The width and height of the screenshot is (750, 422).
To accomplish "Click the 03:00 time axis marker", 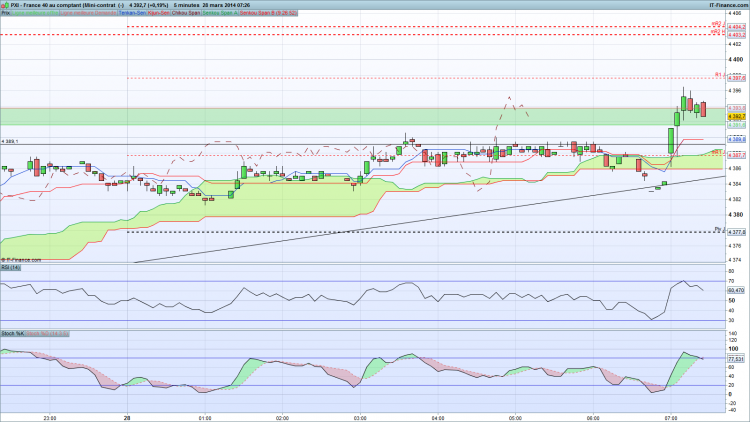I will (360, 418).
